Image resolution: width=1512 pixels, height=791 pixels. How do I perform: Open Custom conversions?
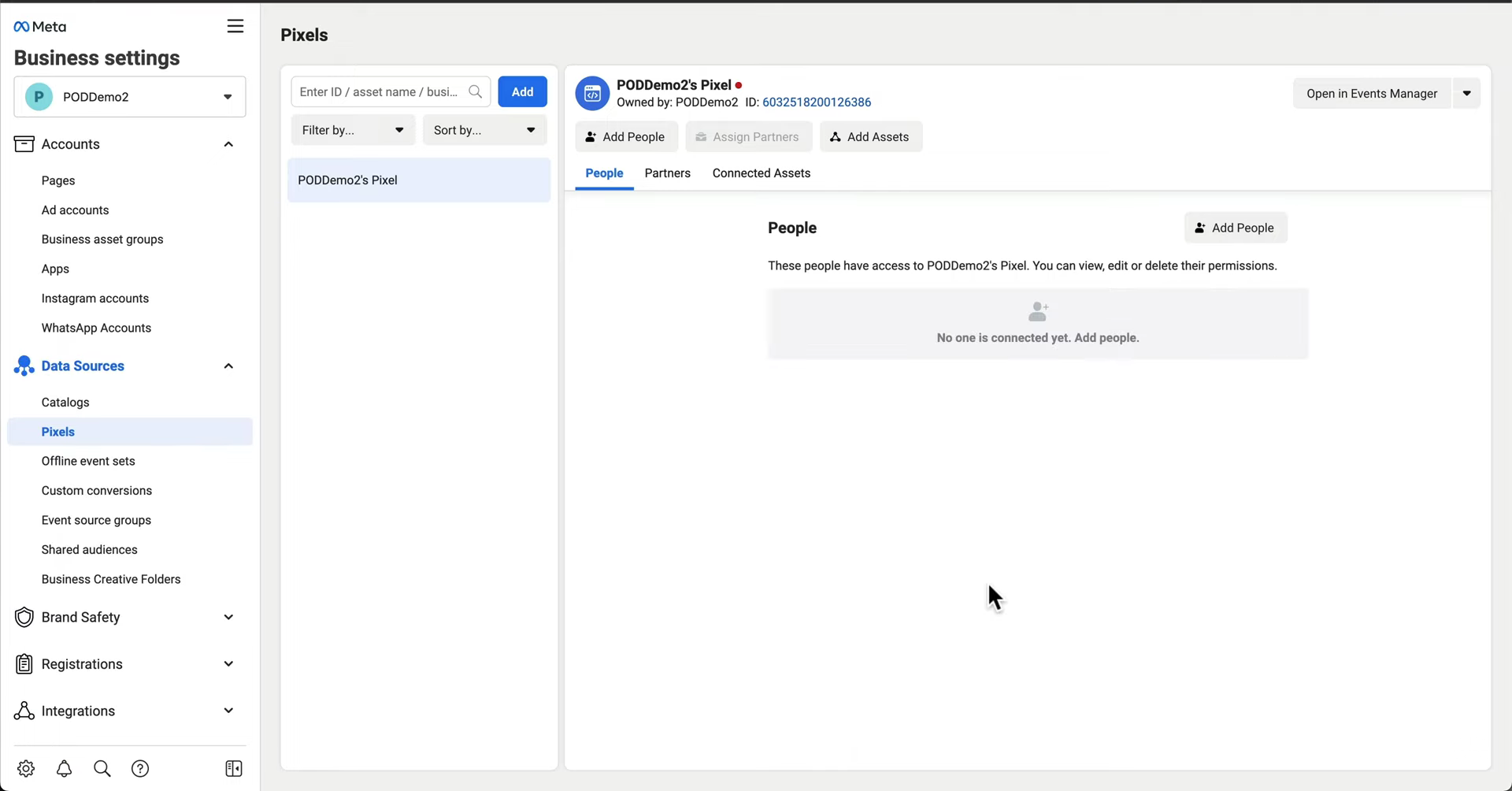coord(97,491)
